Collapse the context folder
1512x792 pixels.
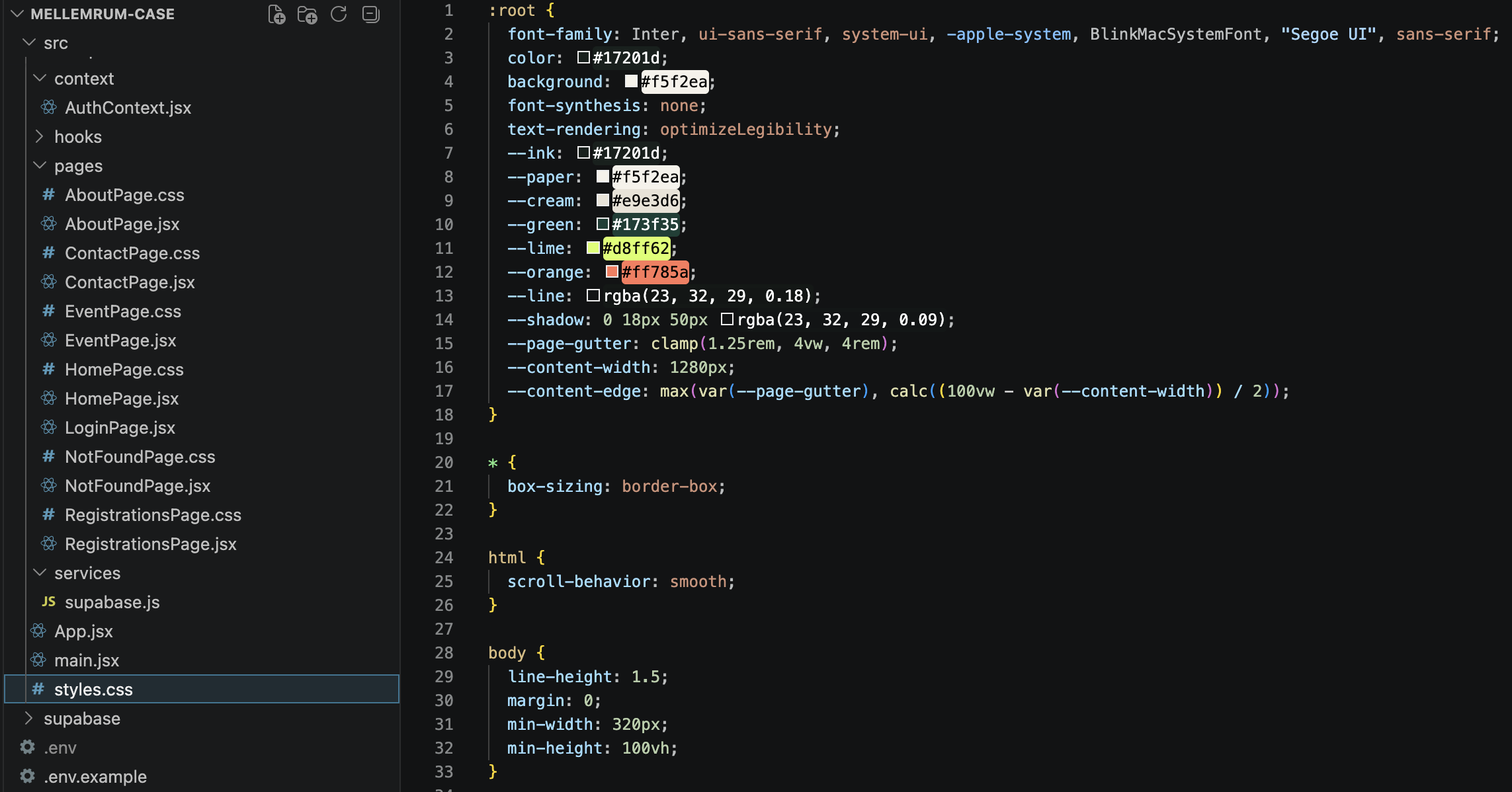pos(40,78)
